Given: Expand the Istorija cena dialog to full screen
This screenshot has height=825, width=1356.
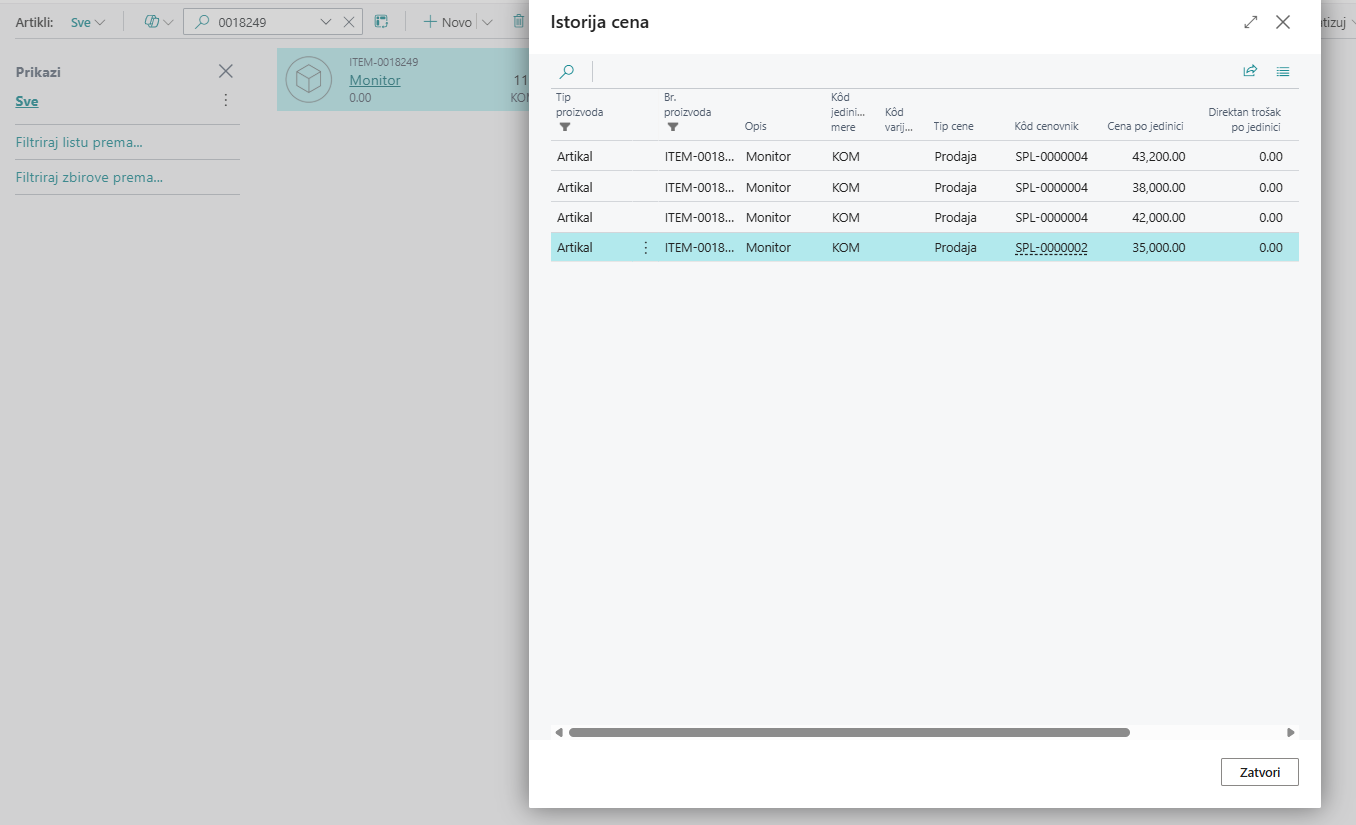Looking at the screenshot, I should (x=1250, y=22).
